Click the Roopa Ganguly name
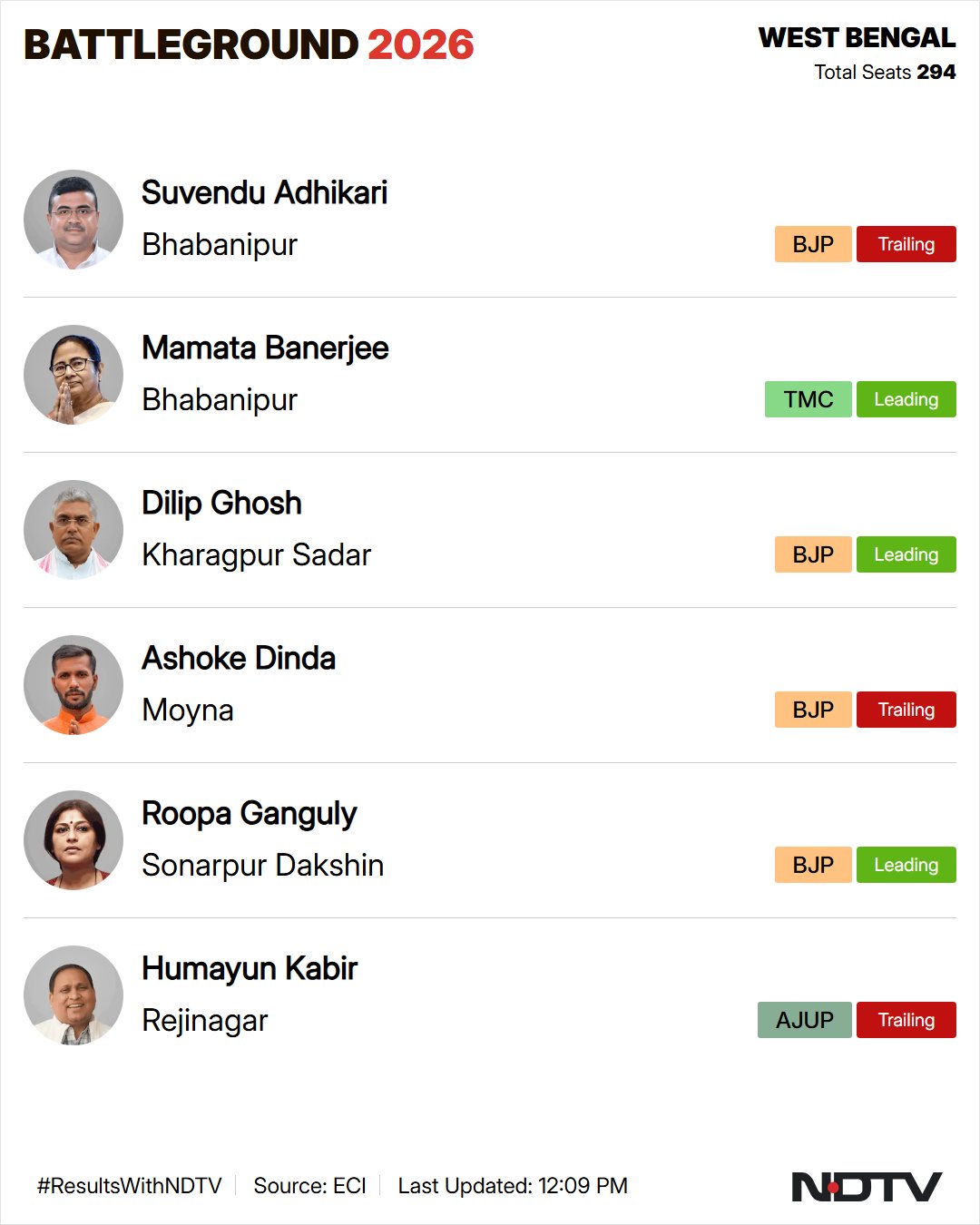Viewport: 980px width, 1225px height. pos(250,814)
